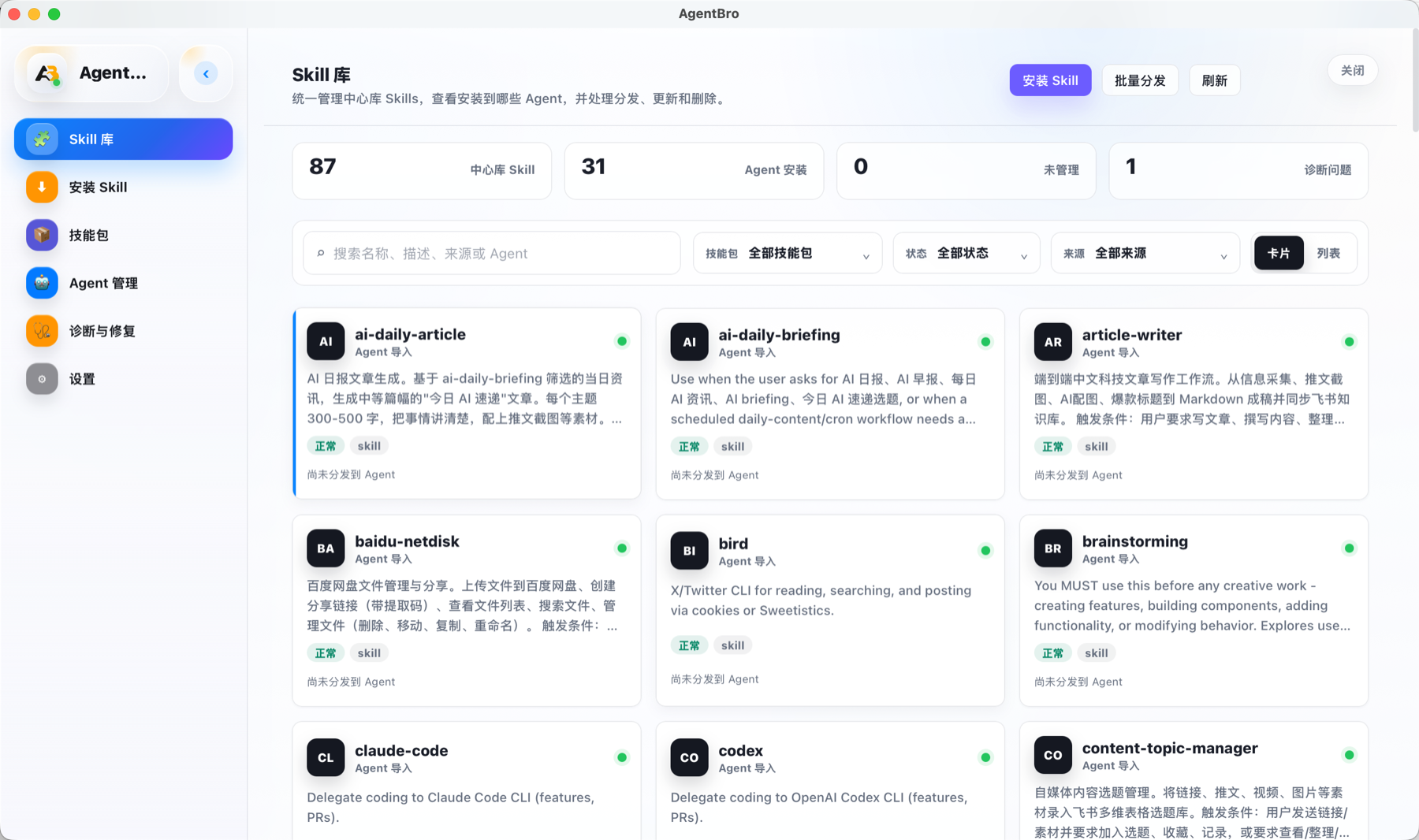Click the BA avatar of baidu-netdisk

(326, 548)
